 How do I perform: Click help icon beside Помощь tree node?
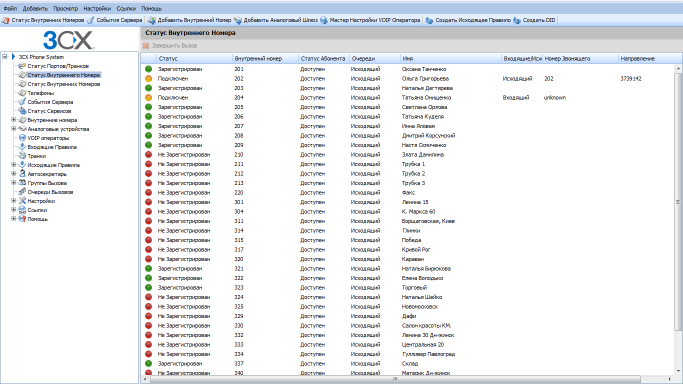22,219
